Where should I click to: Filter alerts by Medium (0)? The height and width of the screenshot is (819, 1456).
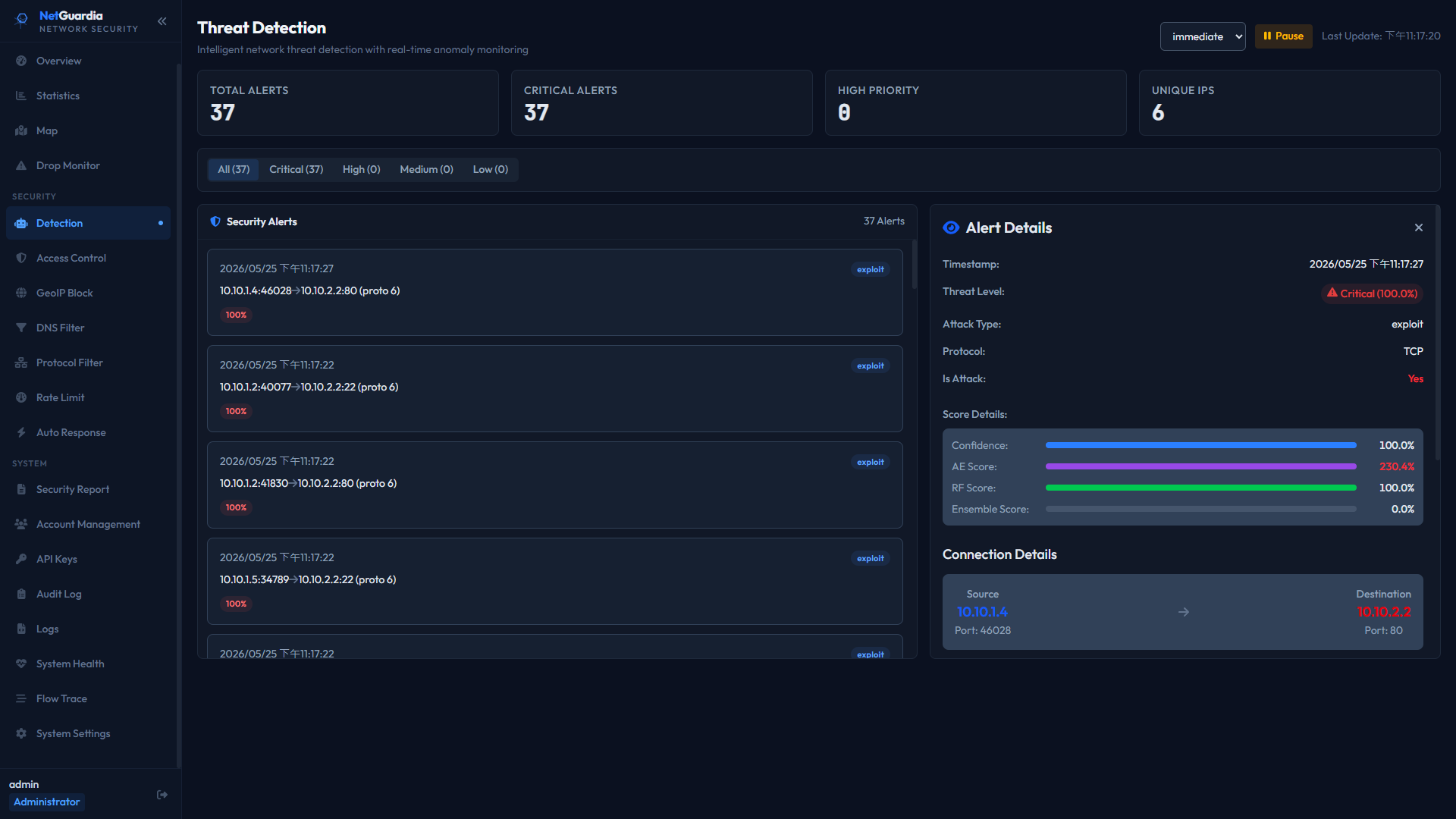coord(427,169)
